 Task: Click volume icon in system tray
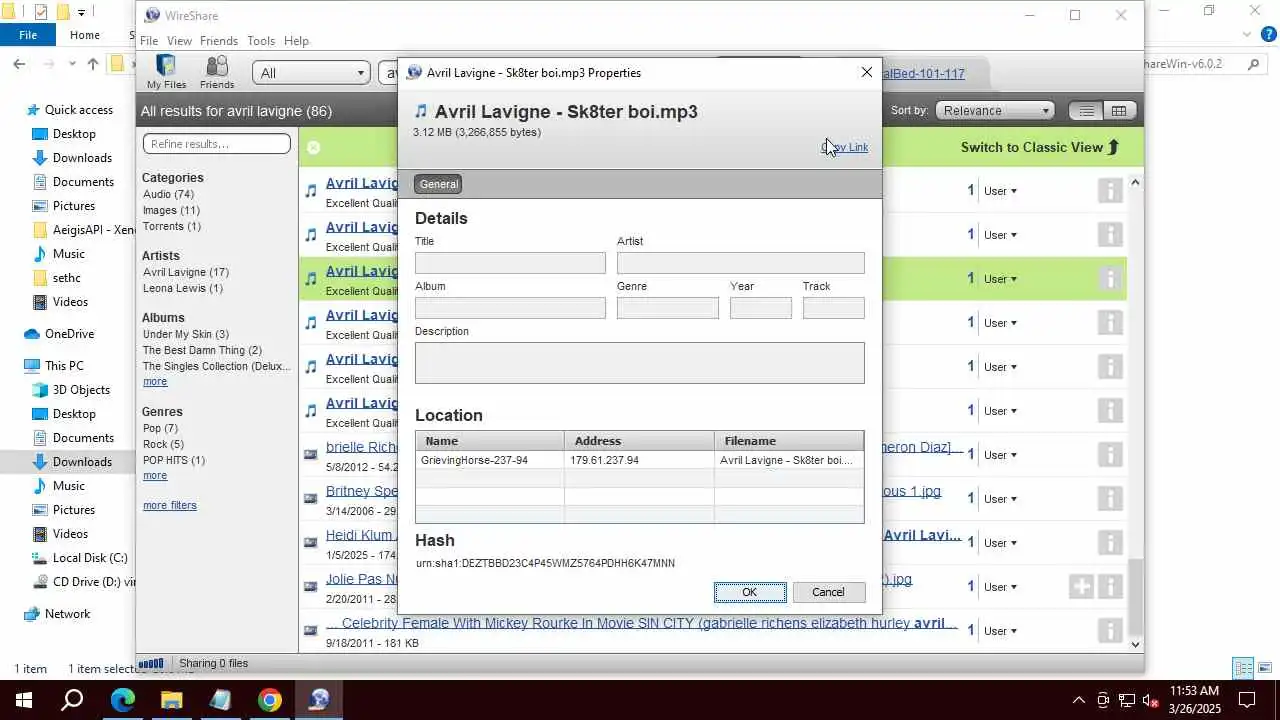1150,700
